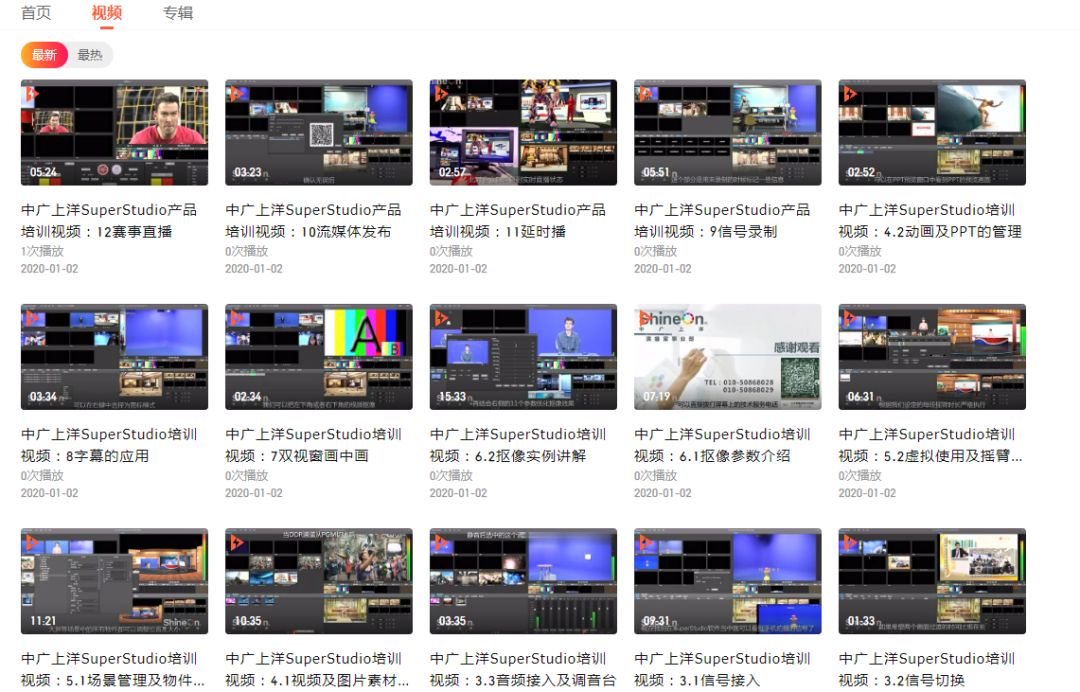Open thumbnail of 4.1视频及图片素材 video
This screenshot has height=692, width=1080.
(x=319, y=581)
